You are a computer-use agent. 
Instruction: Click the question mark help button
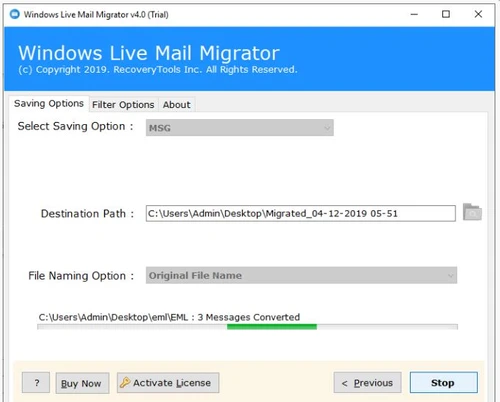pos(36,383)
